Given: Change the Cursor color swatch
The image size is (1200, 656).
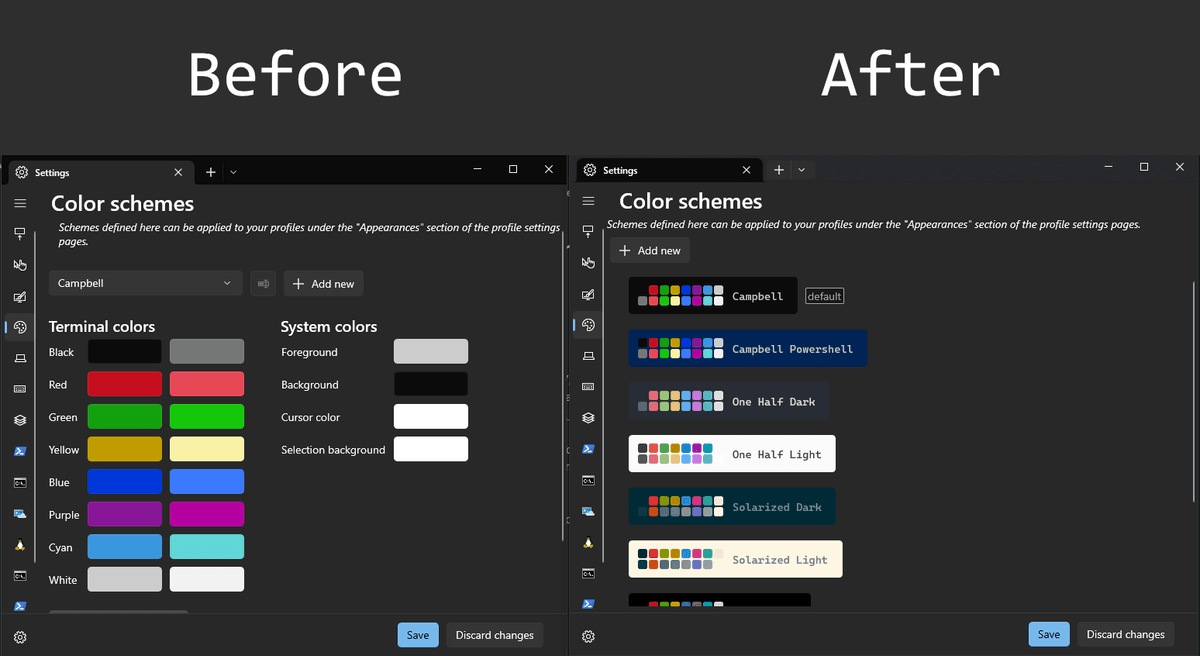Looking at the screenshot, I should coord(431,417).
